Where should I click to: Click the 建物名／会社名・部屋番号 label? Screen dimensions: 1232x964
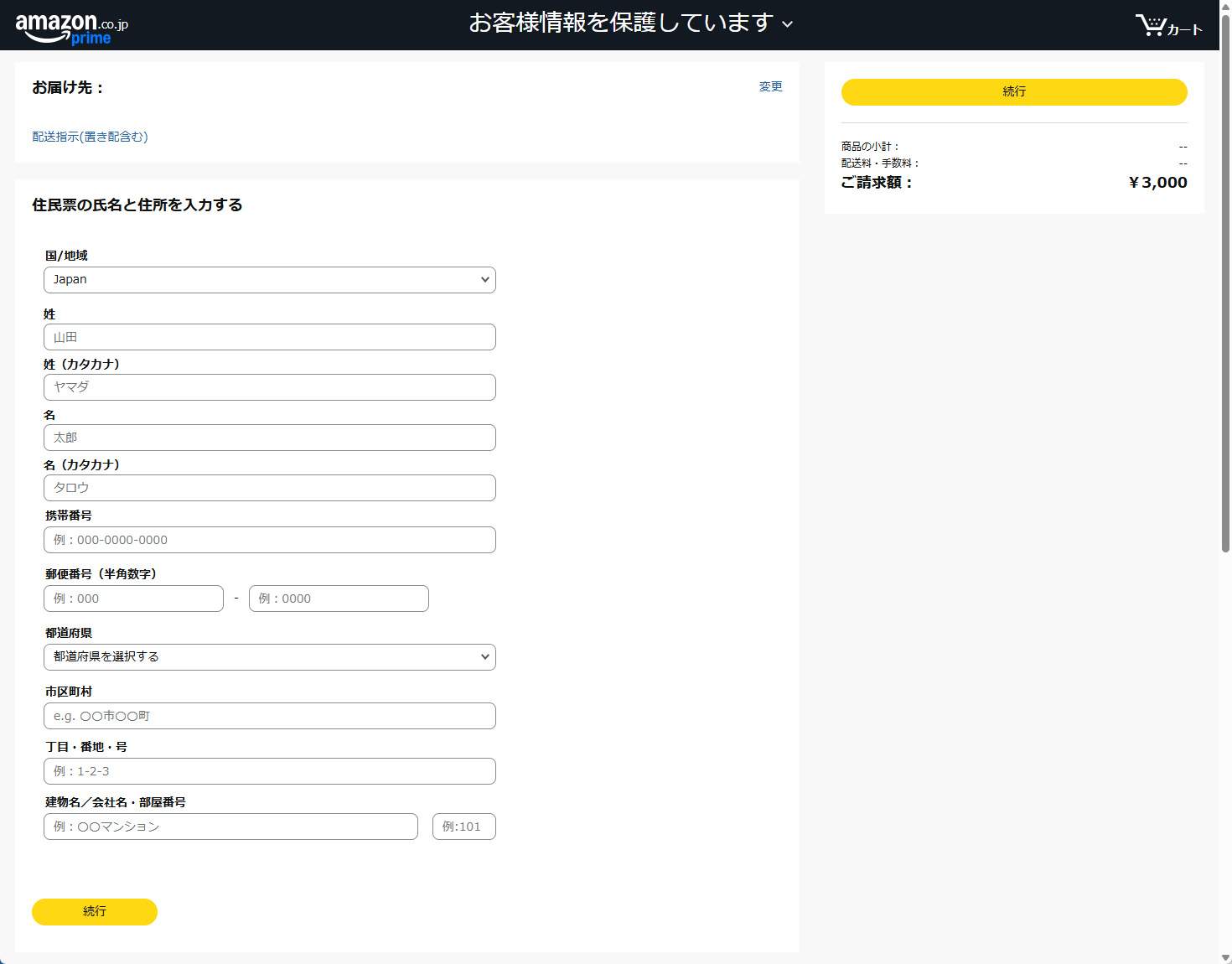coord(116,802)
